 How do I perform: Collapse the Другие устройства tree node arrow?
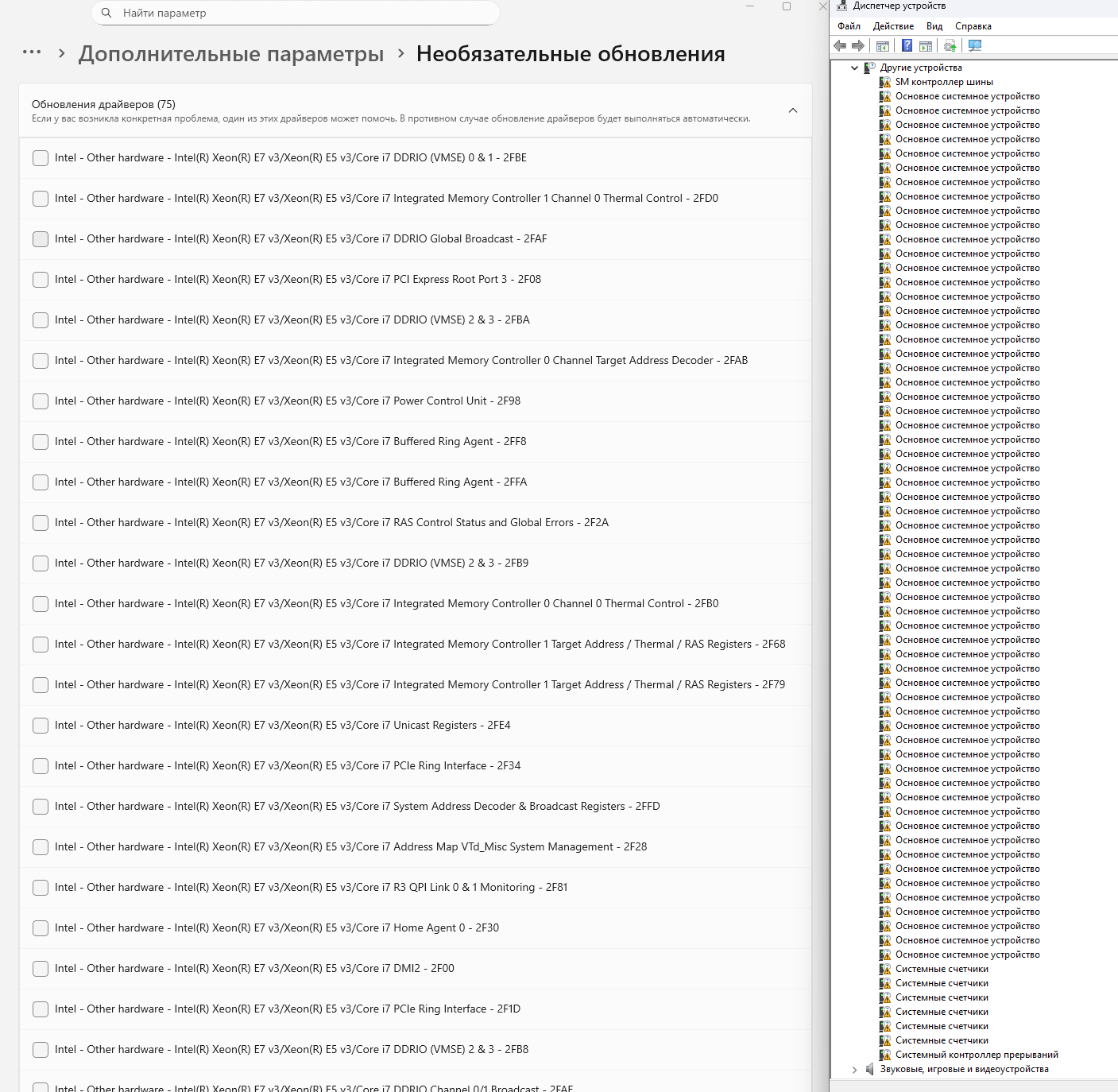855,68
